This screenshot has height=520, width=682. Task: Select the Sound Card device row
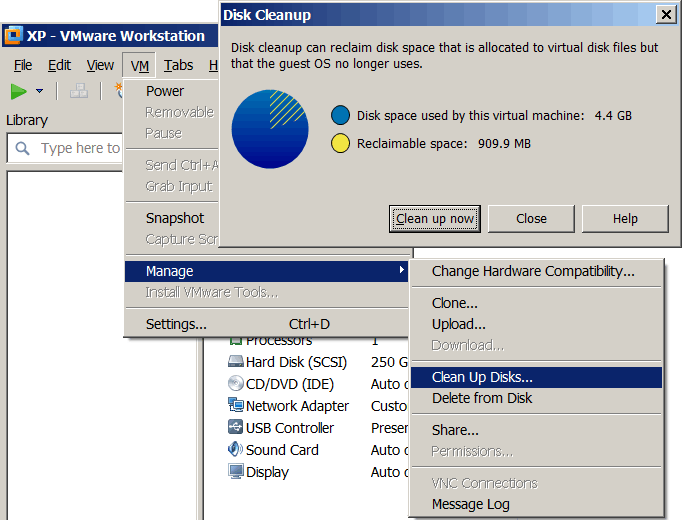[318, 450]
